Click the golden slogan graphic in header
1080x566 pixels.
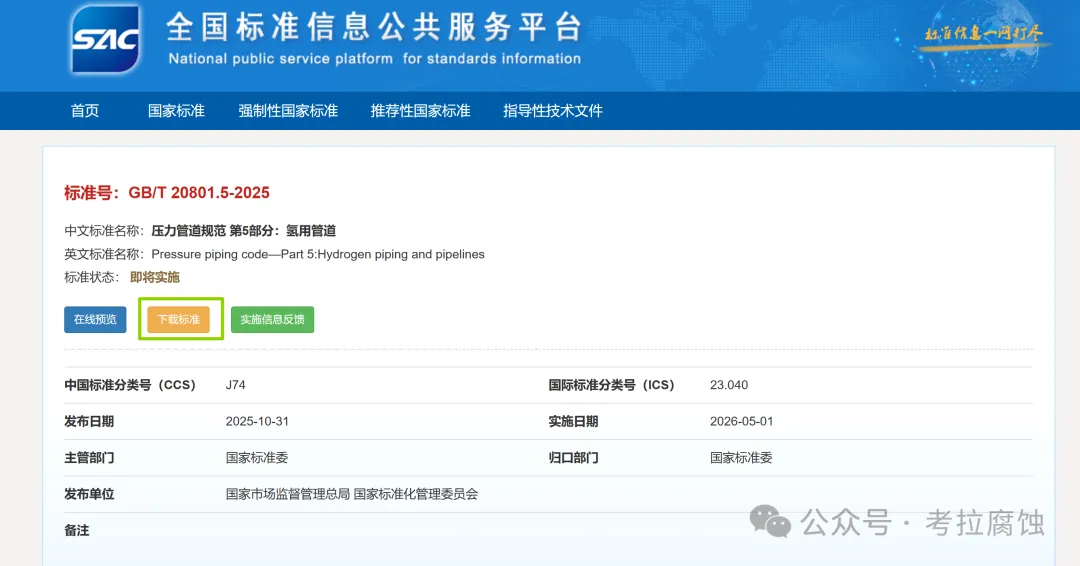point(983,35)
